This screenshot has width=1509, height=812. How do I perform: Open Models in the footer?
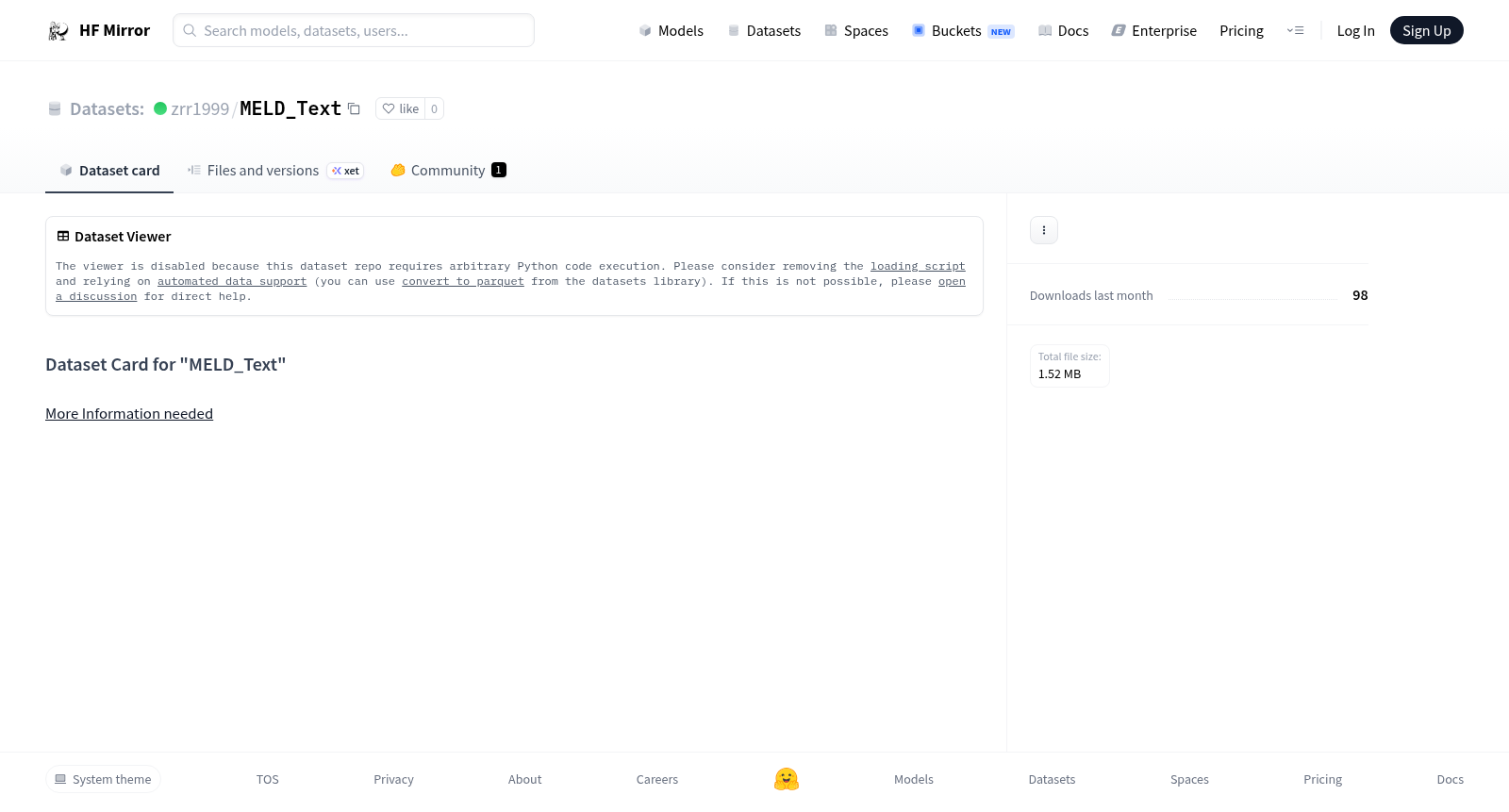coord(914,779)
